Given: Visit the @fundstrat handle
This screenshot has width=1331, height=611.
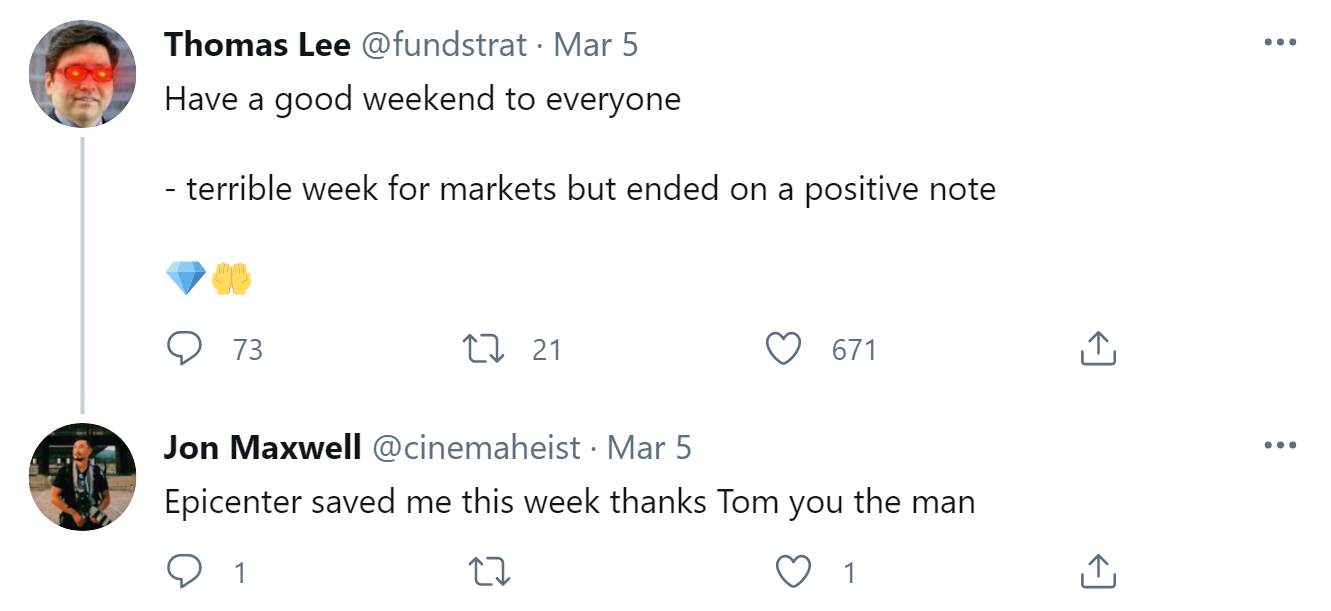Looking at the screenshot, I should 444,44.
